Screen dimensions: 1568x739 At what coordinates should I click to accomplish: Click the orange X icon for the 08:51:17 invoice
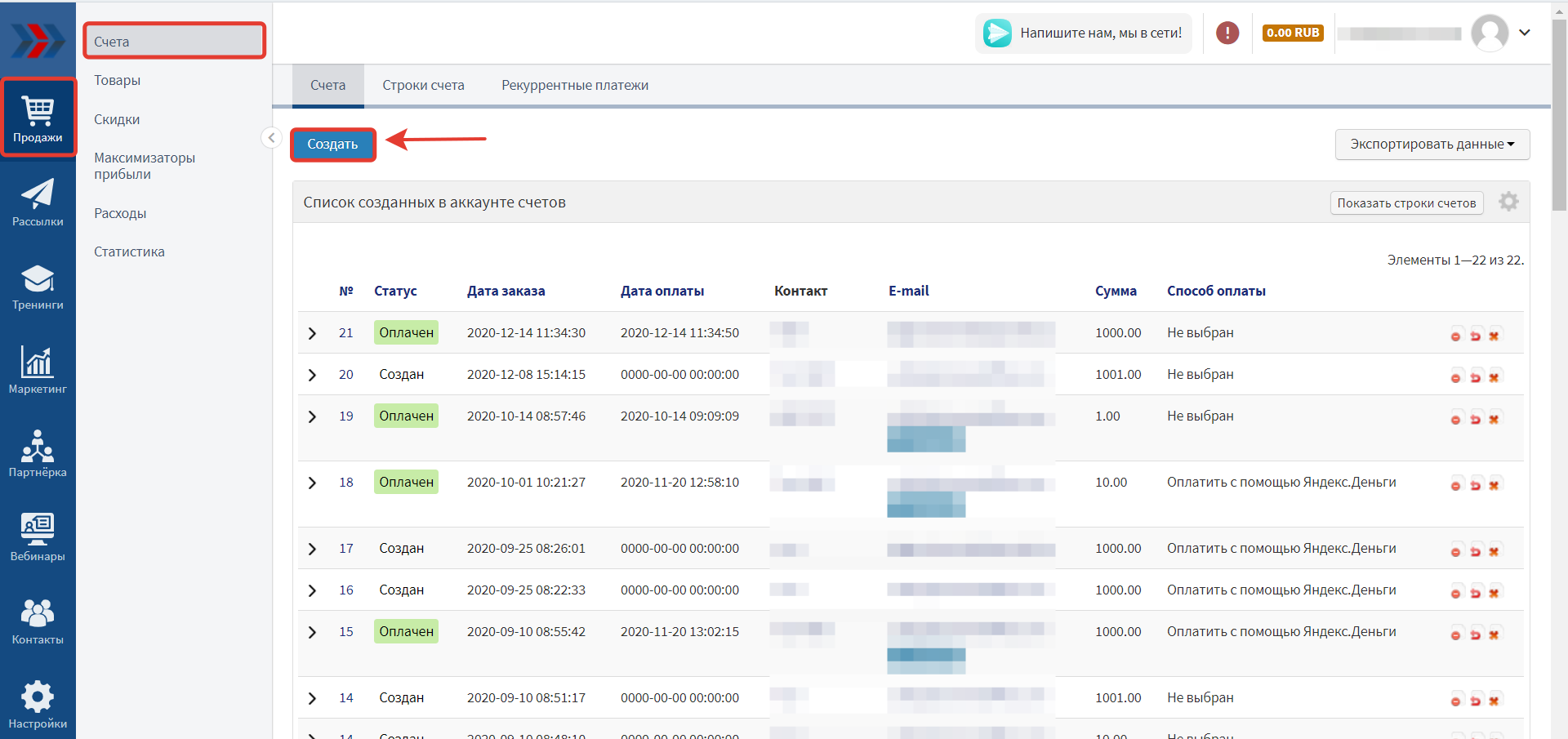click(x=1494, y=701)
